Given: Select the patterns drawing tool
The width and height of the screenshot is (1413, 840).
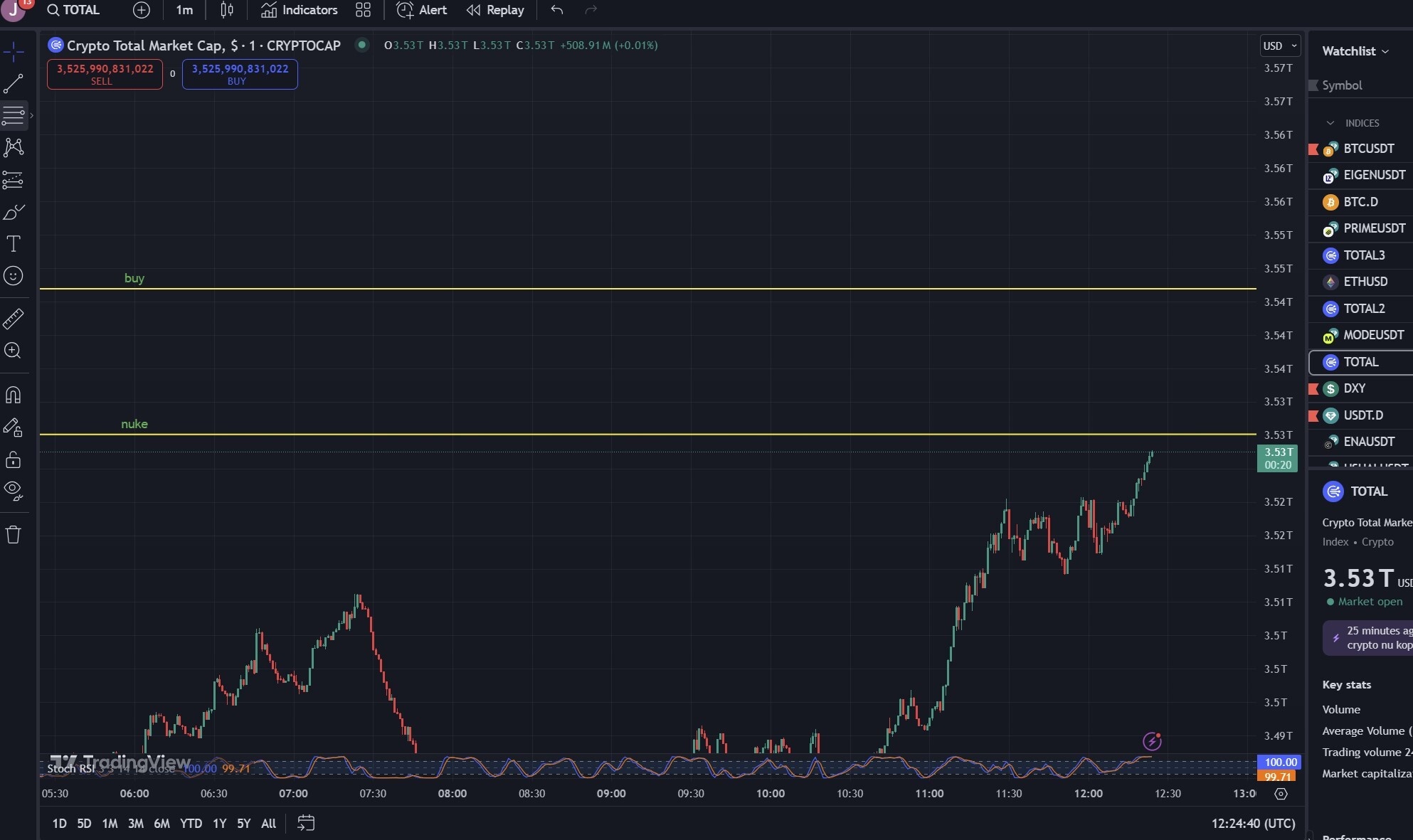Looking at the screenshot, I should [14, 147].
